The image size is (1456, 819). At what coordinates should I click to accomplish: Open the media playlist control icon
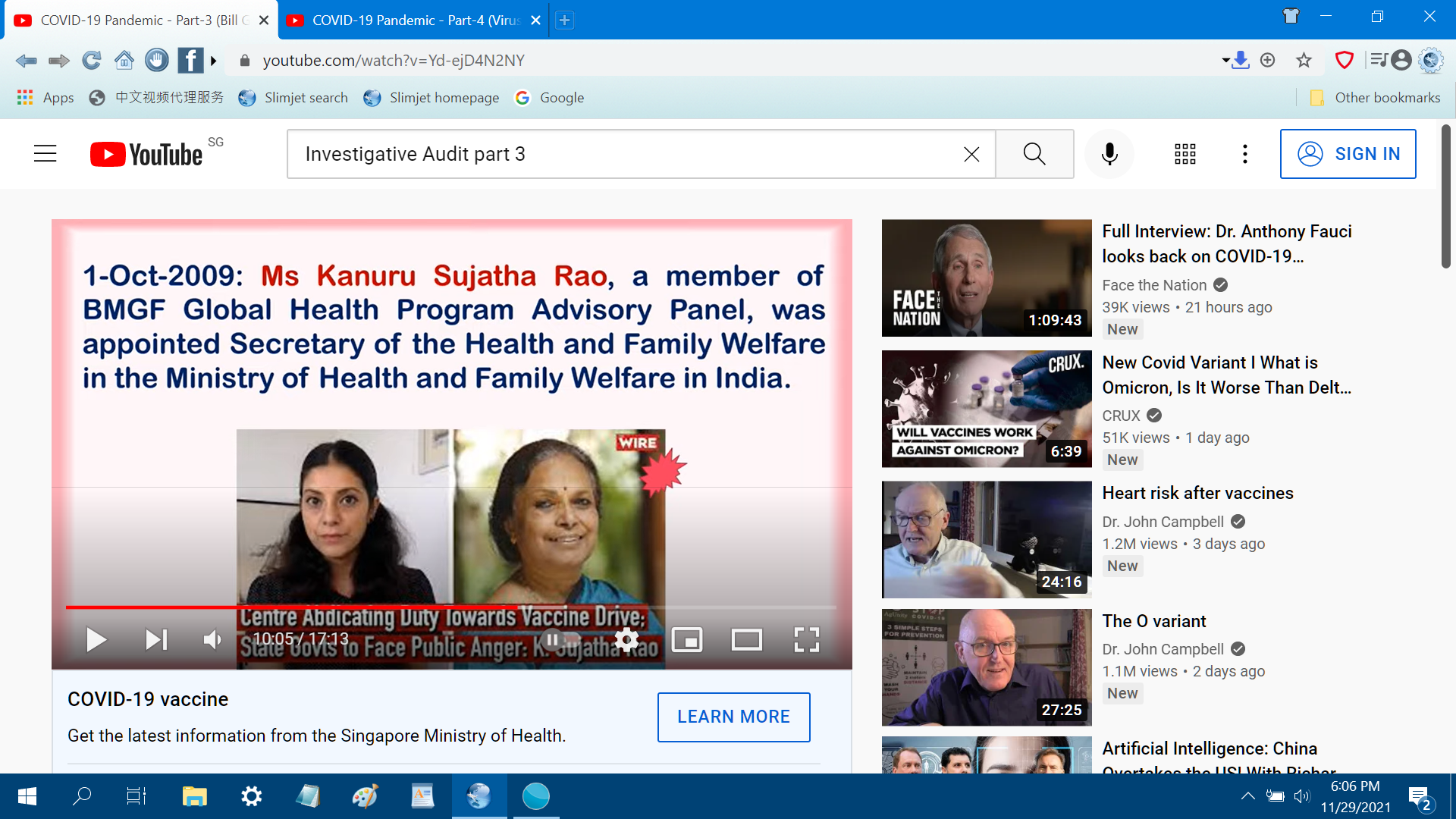1379,60
